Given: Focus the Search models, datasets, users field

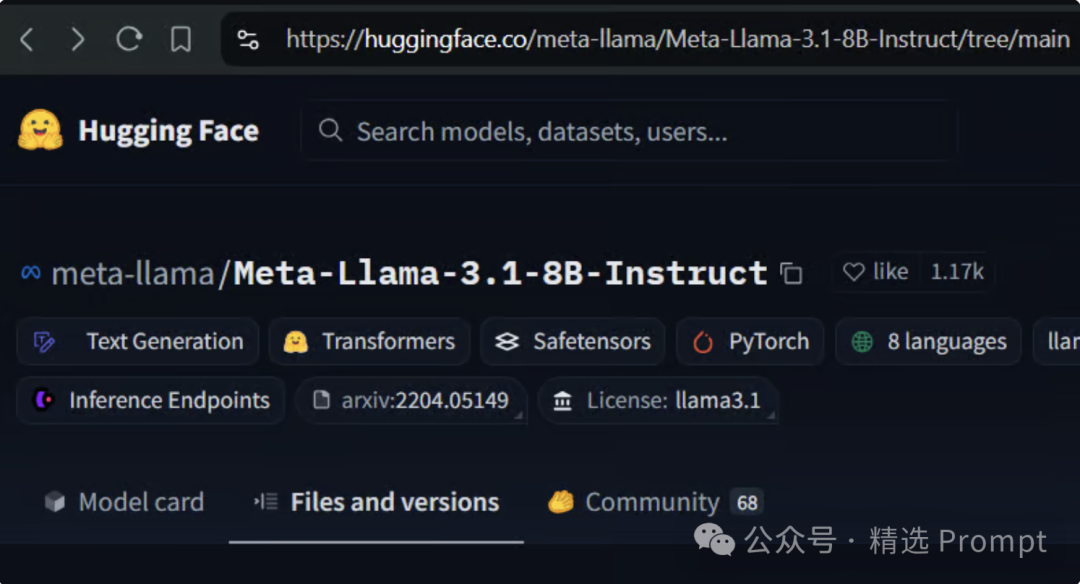Looking at the screenshot, I should tap(630, 130).
